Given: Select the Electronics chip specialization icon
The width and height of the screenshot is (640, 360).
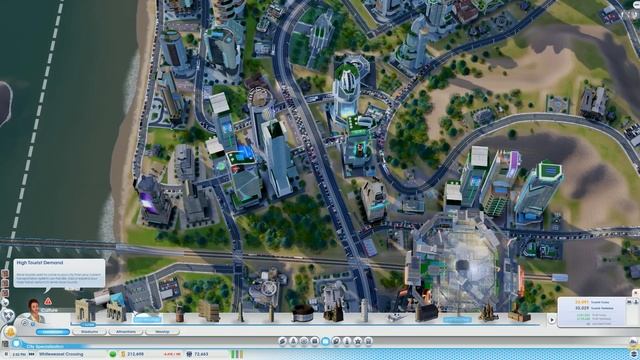Looking at the screenshot, I should pyautogui.click(x=315, y=341).
